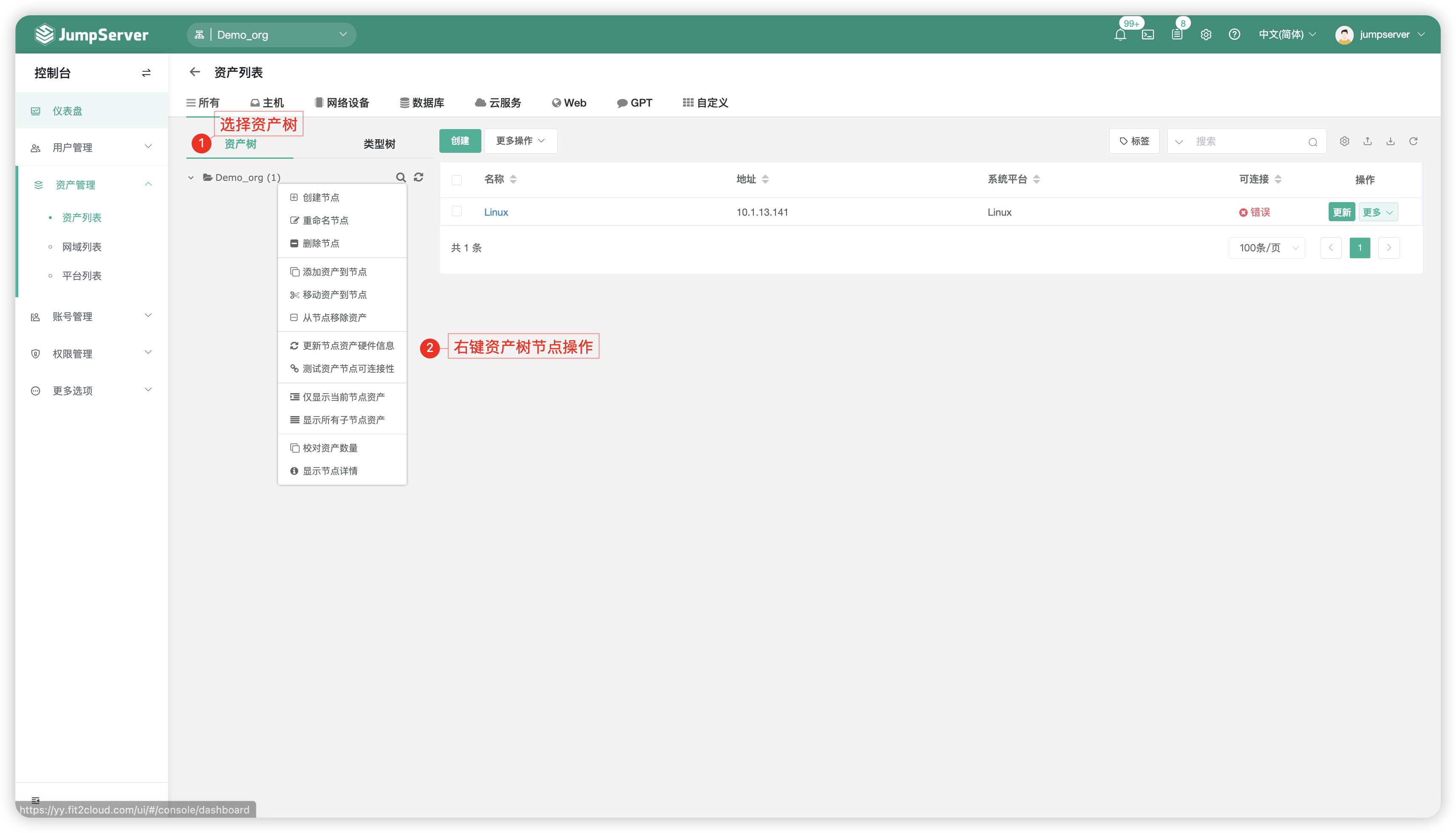Search the asset tree with magnifier icon
The width and height of the screenshot is (1456, 833).
tap(401, 177)
